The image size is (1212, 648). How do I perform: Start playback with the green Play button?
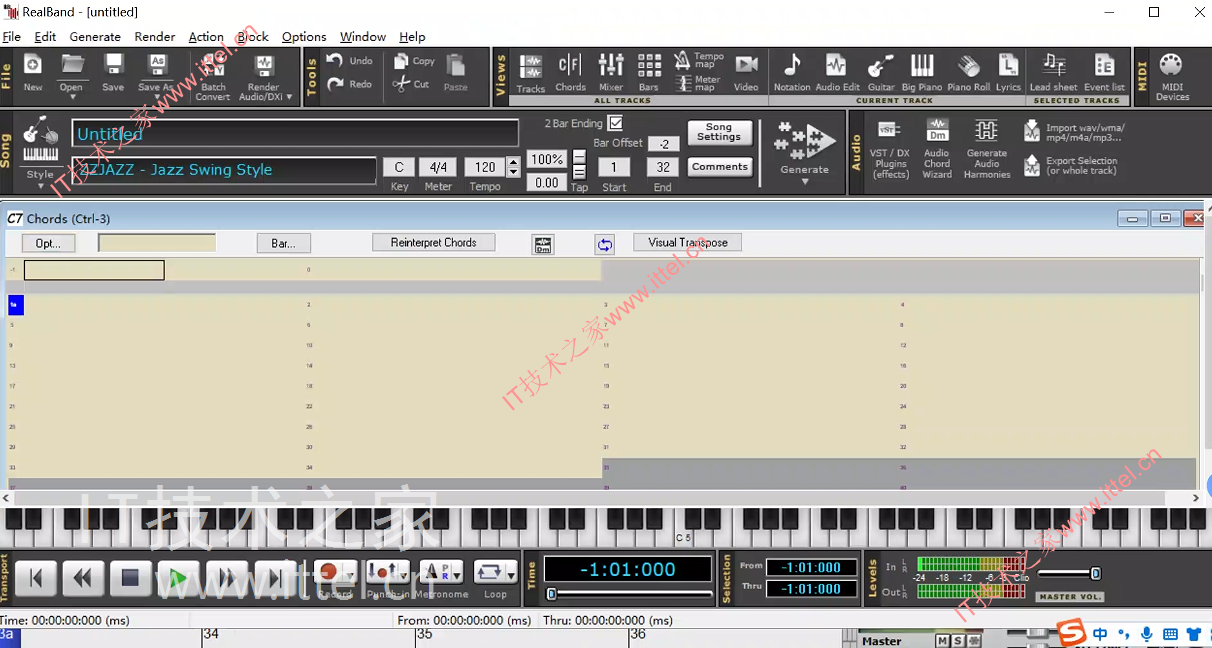pos(178,578)
